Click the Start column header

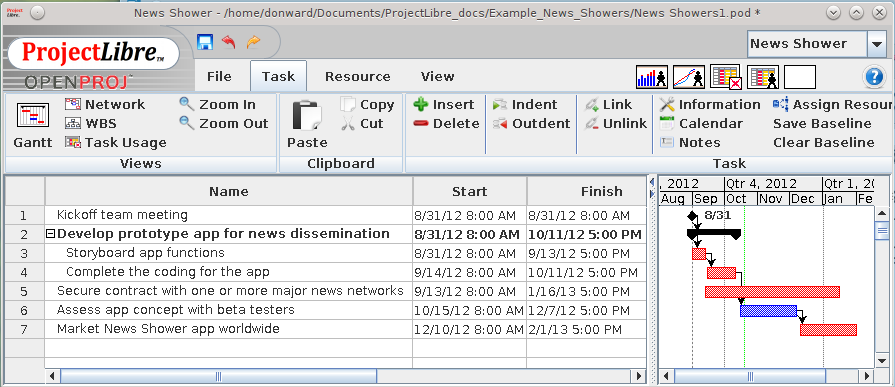point(469,191)
